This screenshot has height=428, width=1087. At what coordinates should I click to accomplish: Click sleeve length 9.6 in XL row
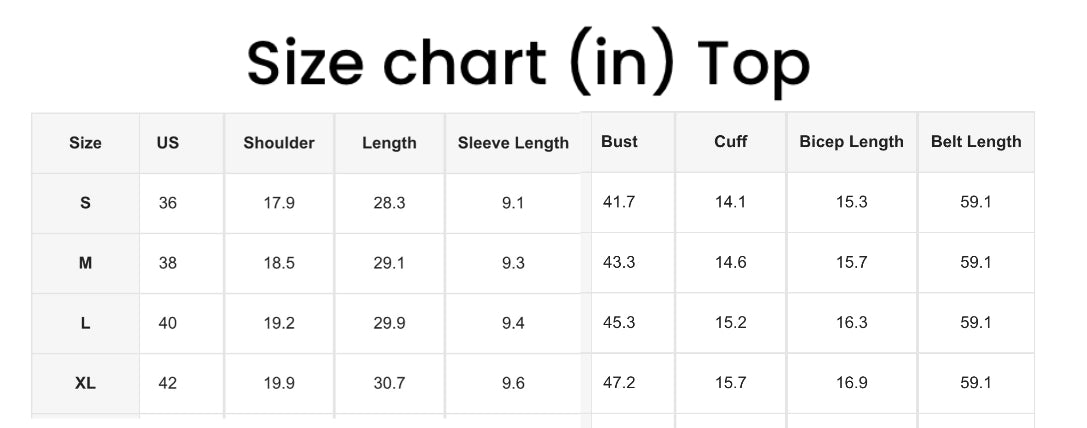click(513, 383)
